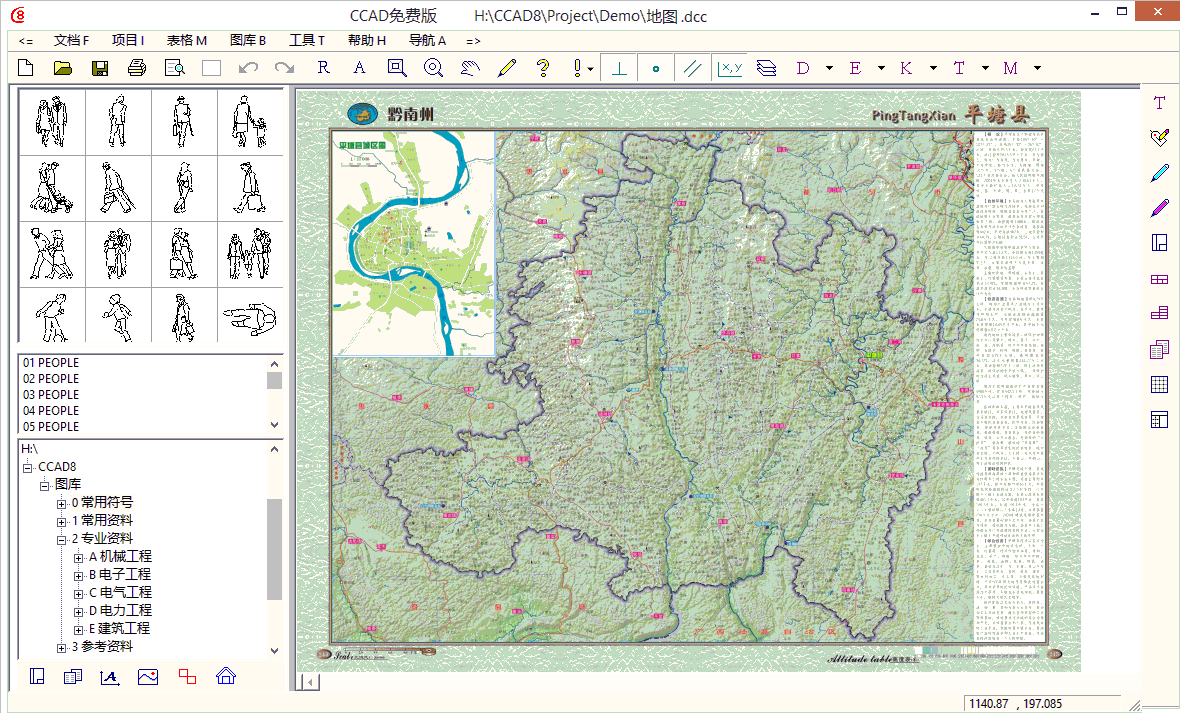
Task: Click the Save floppy disk icon
Action: point(100,68)
